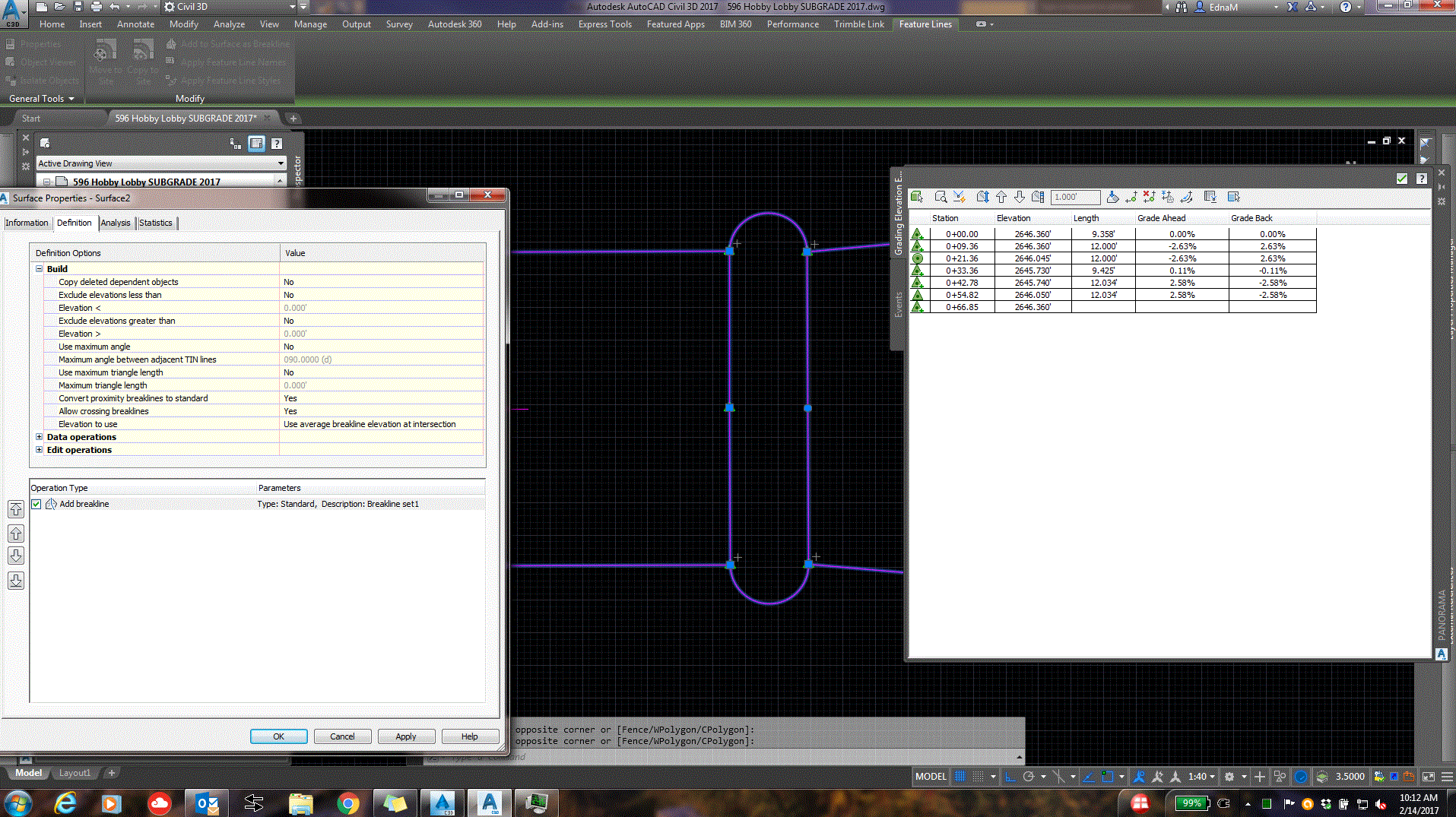Toggle Ortho mode in status bar
The height and width of the screenshot is (817, 1456).
click(x=1010, y=776)
